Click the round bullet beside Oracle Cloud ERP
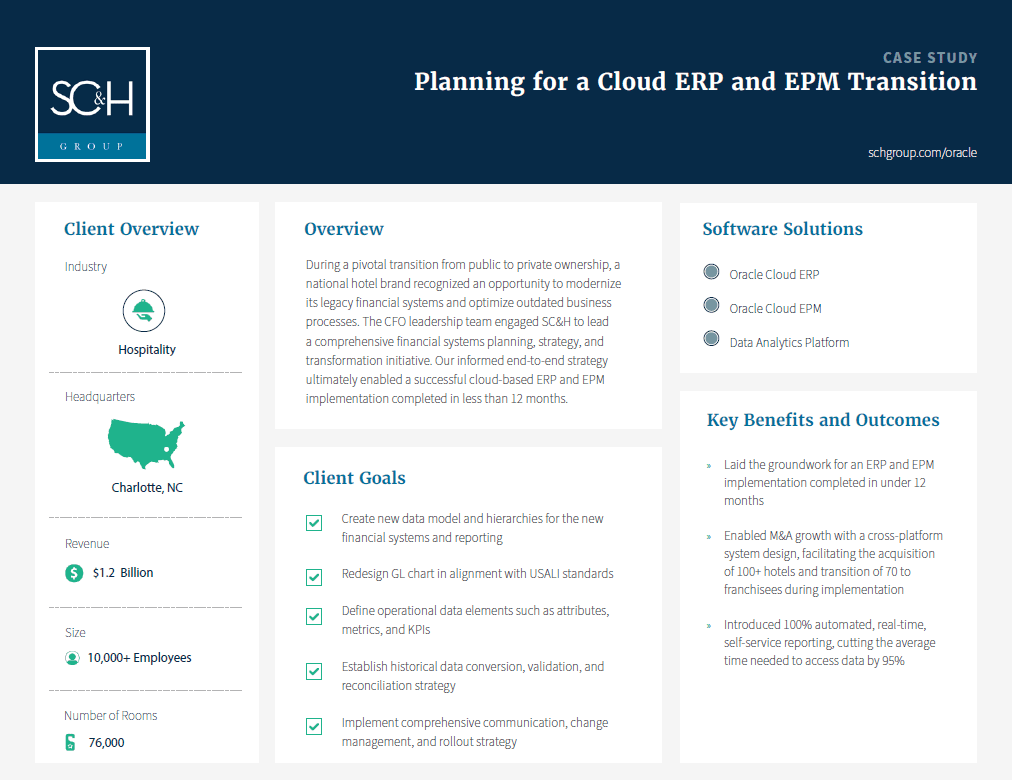This screenshot has height=780, width=1012. tap(711, 272)
